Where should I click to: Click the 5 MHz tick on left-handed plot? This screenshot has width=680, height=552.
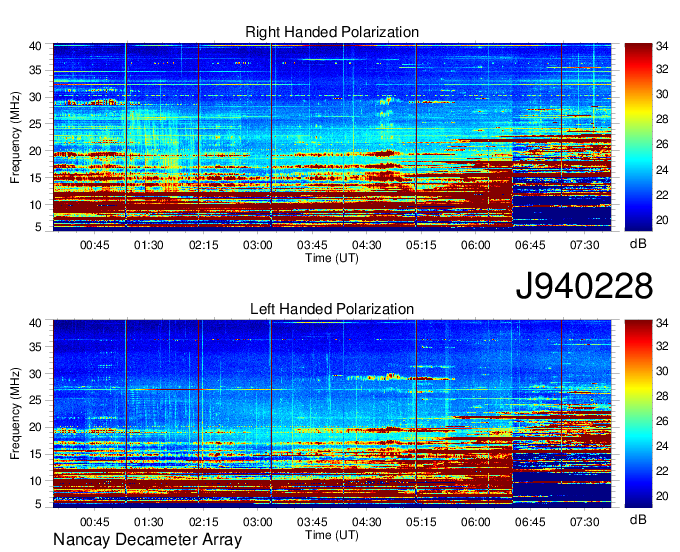(x=39, y=503)
